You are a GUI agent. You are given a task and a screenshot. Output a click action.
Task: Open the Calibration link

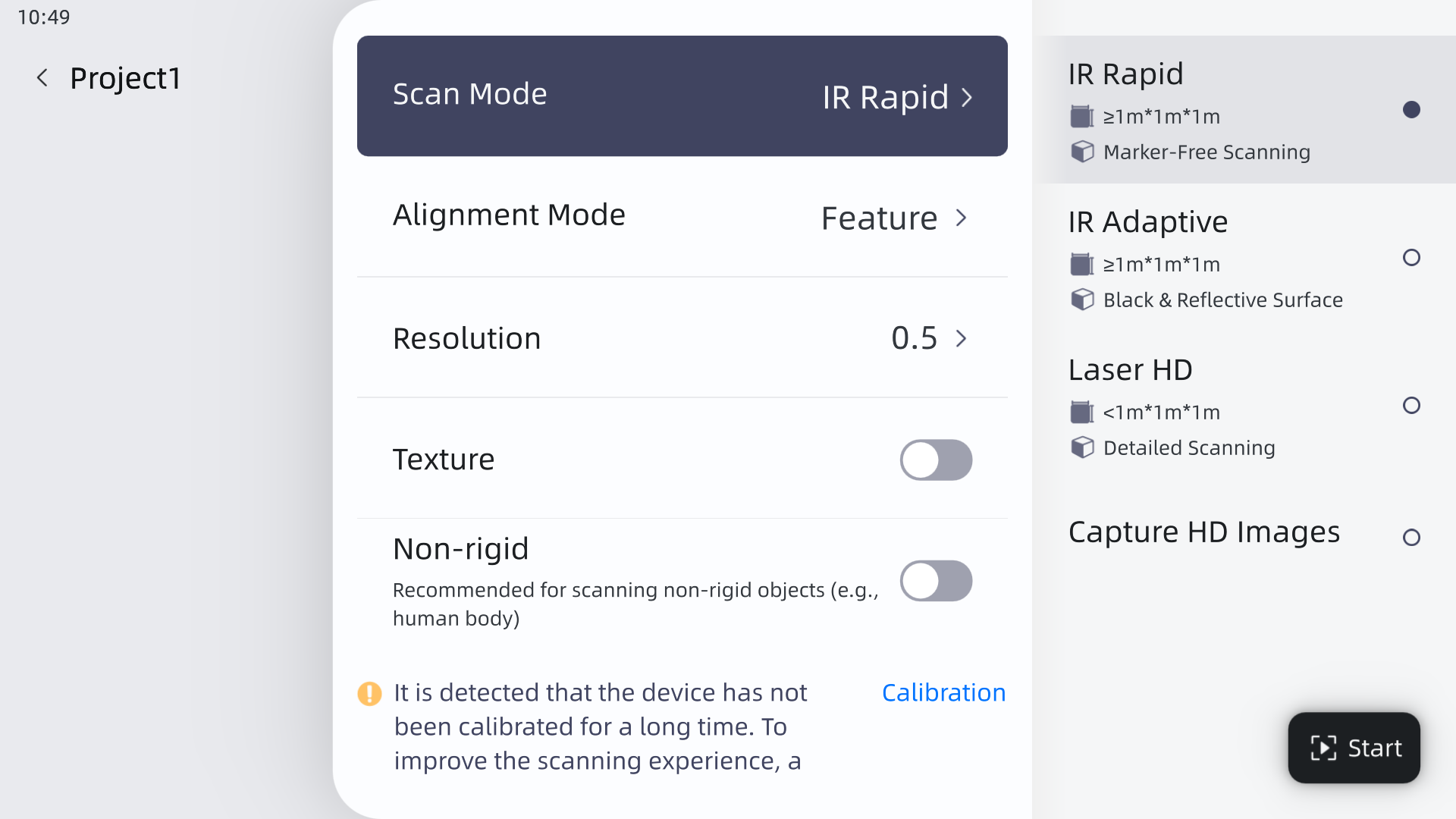(x=943, y=693)
